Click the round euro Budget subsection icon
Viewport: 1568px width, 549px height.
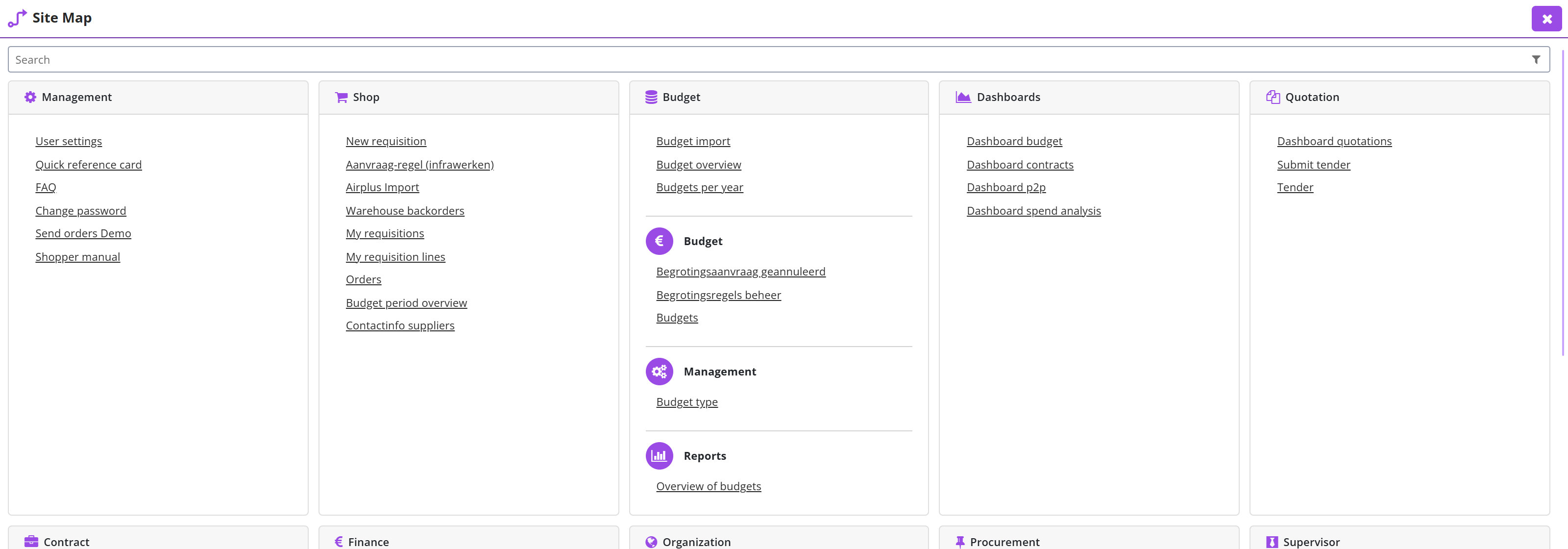659,241
